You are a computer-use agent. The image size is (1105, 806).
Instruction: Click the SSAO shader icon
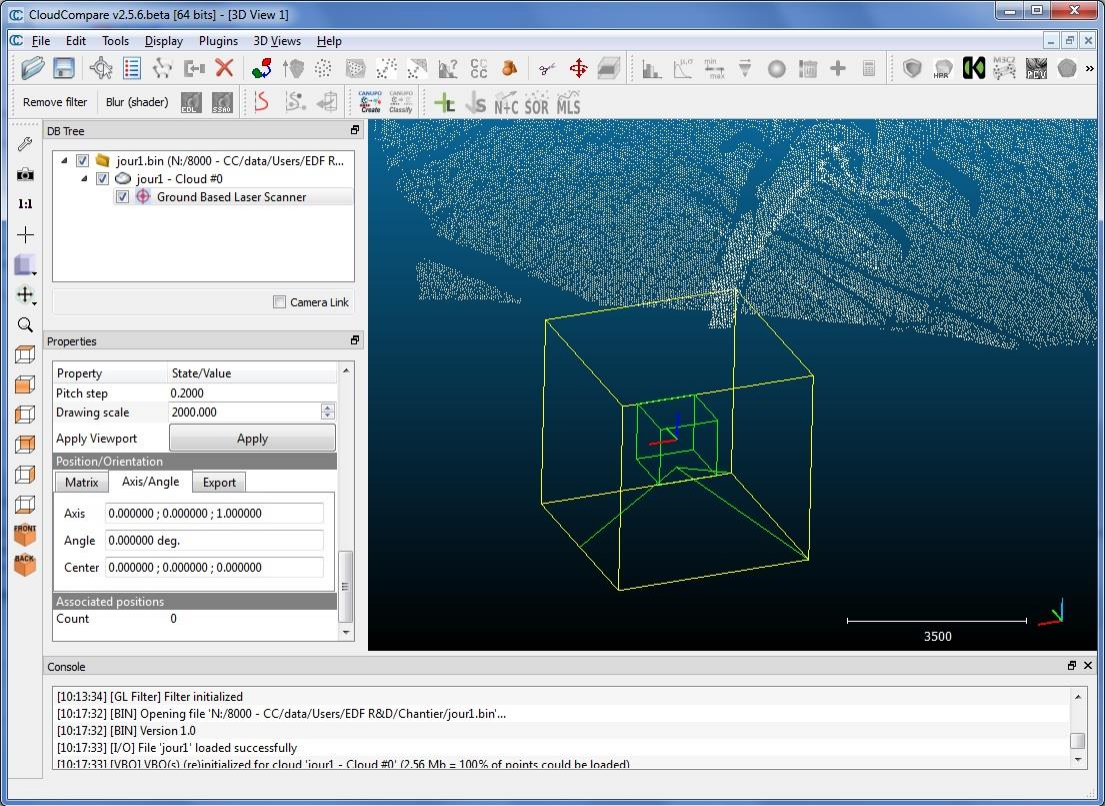[222, 102]
